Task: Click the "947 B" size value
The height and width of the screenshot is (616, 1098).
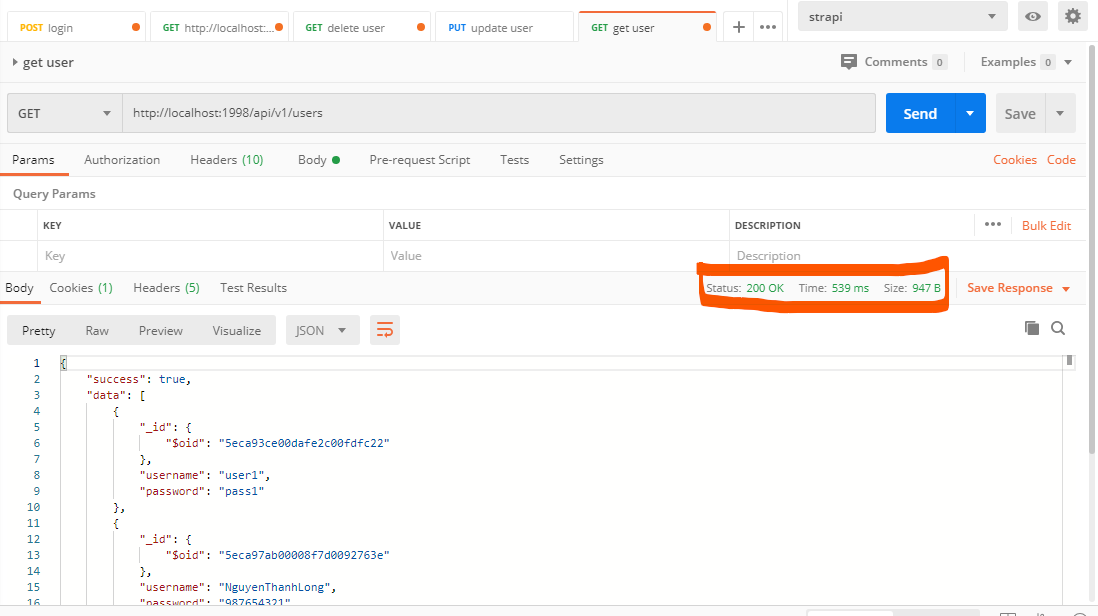Action: (x=926, y=288)
